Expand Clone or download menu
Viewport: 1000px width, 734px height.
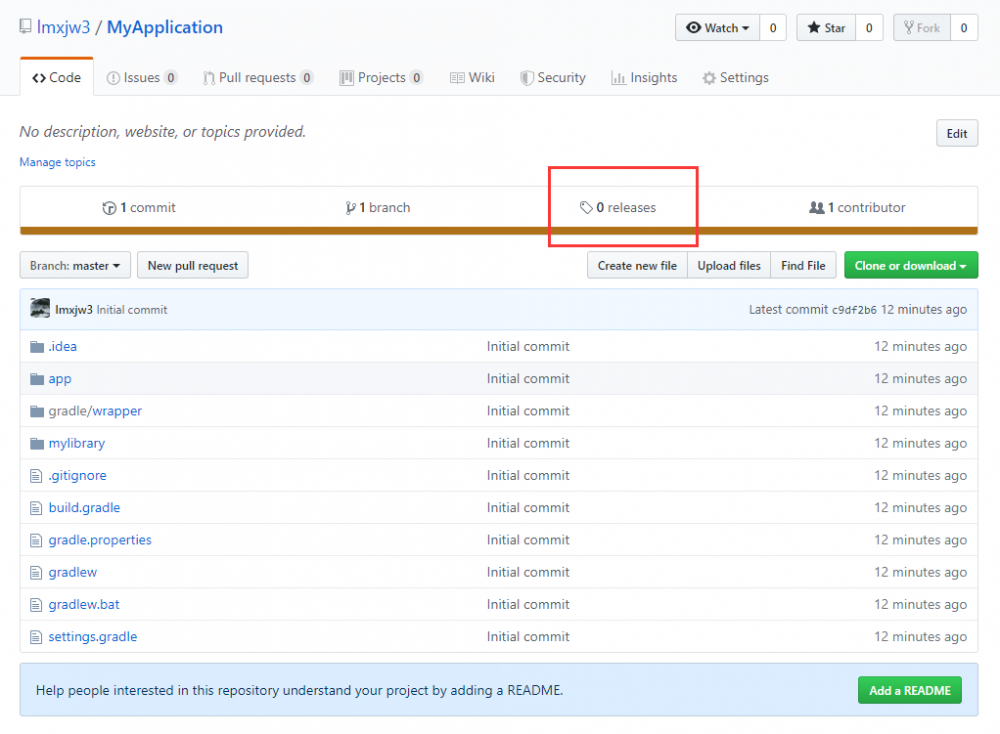[911, 265]
